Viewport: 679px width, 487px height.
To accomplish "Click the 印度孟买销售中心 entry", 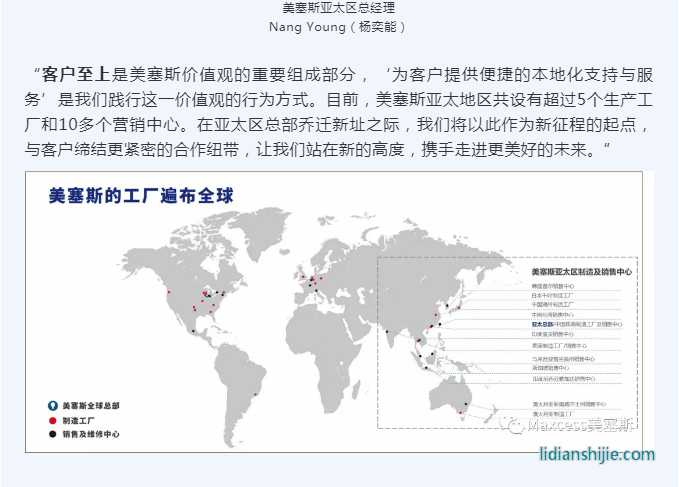I will 553,334.
